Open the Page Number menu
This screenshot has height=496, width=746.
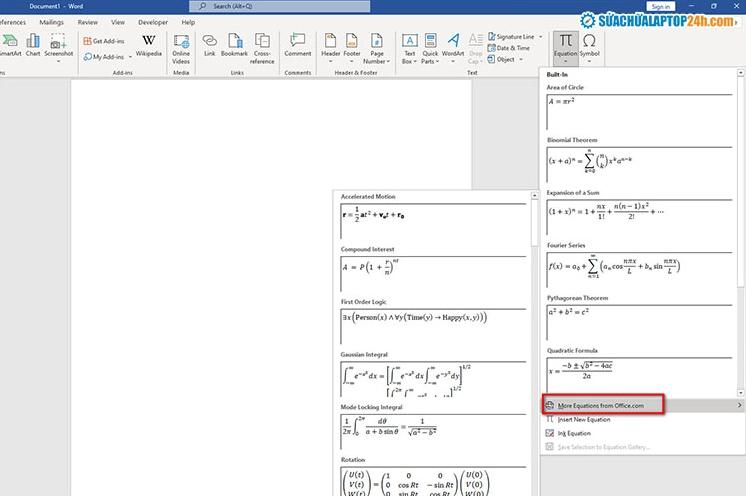click(376, 49)
